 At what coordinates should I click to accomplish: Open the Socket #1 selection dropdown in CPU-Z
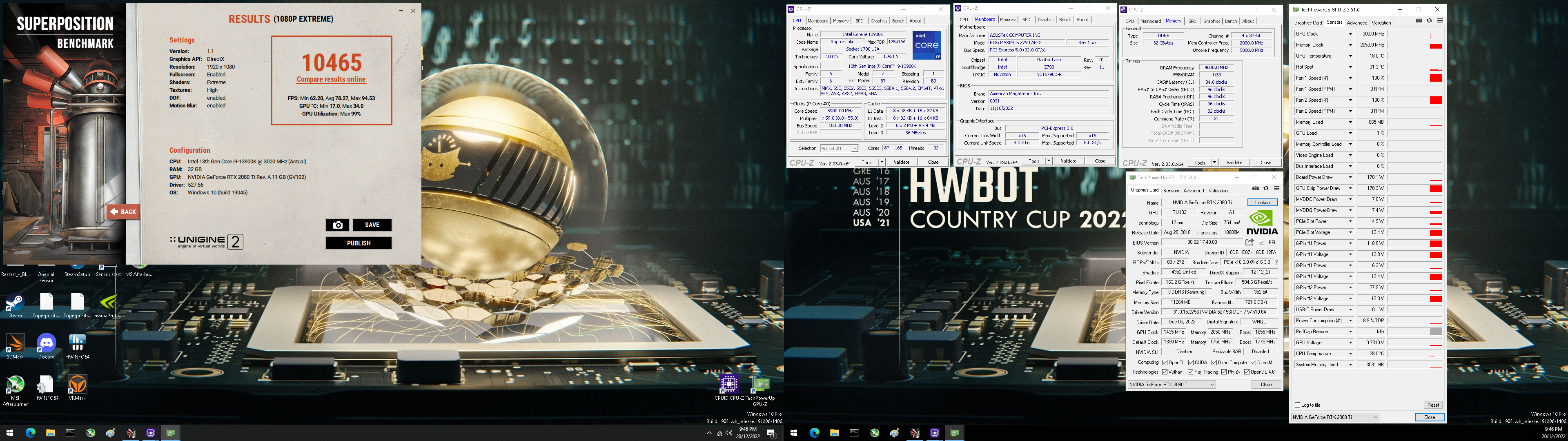840,149
